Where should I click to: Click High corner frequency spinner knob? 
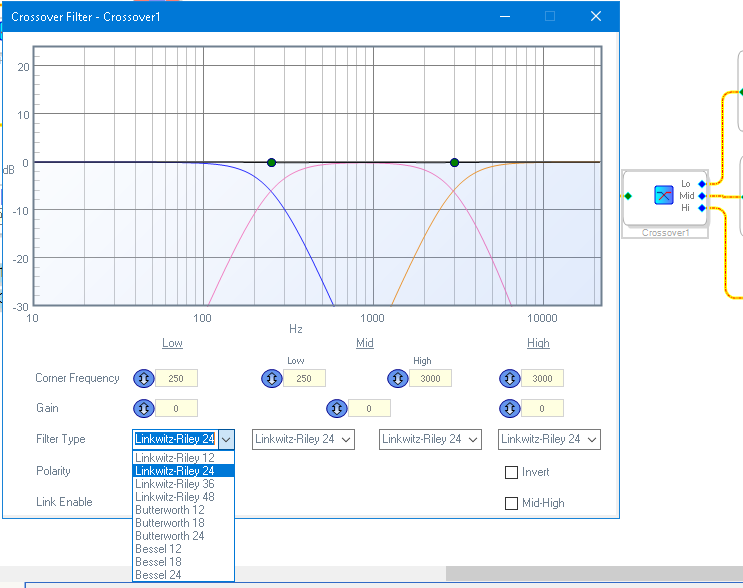tap(510, 379)
